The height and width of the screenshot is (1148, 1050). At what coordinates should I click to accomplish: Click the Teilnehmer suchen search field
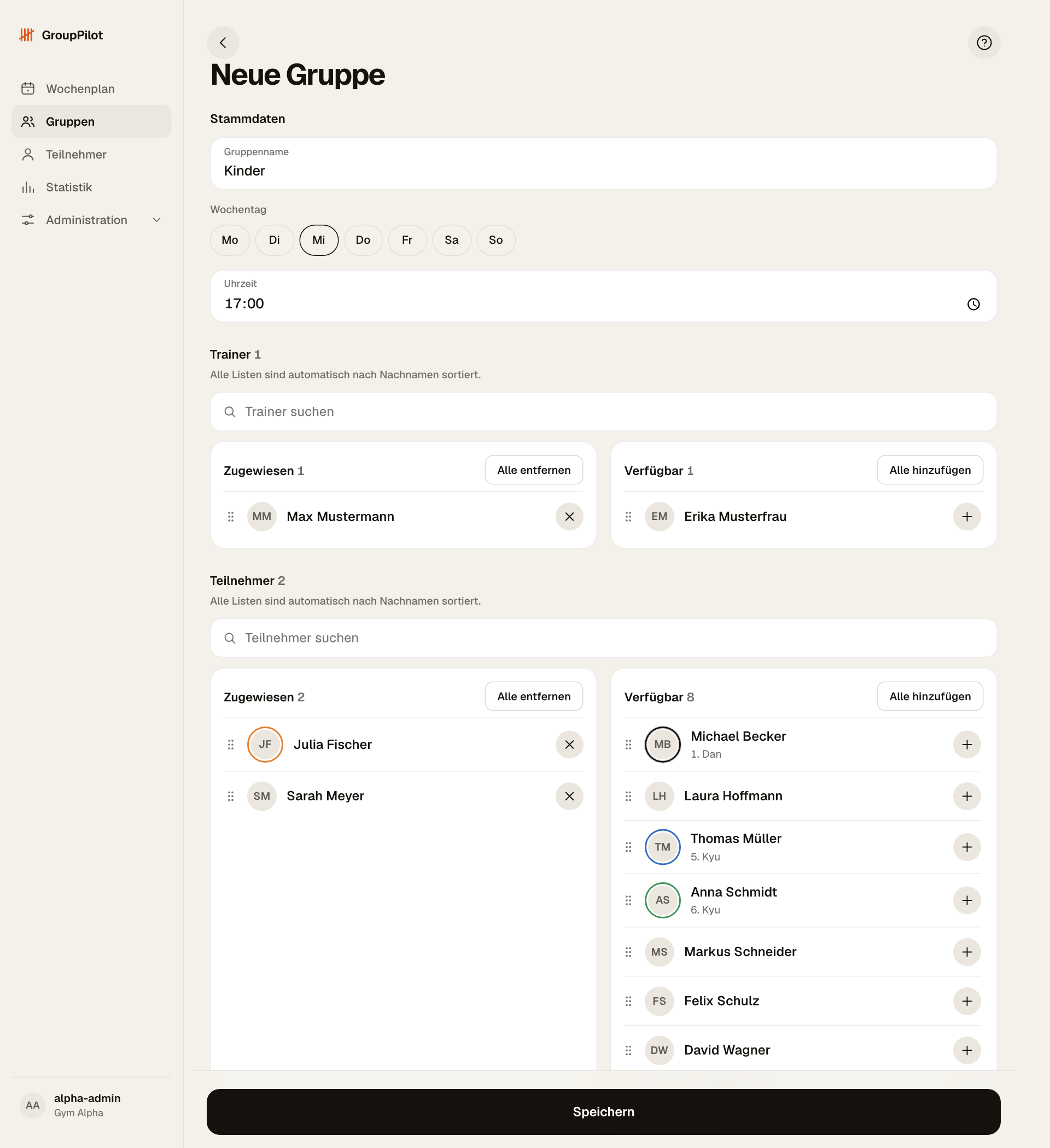(x=603, y=638)
